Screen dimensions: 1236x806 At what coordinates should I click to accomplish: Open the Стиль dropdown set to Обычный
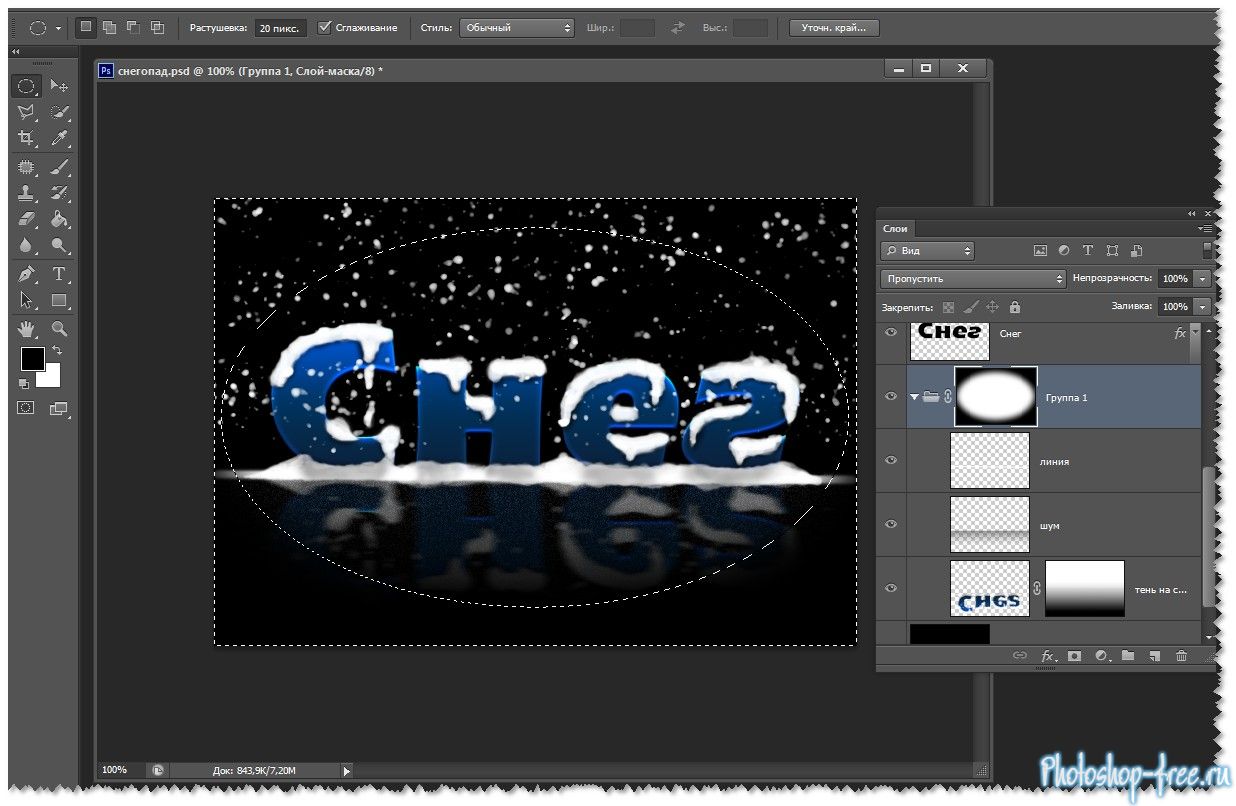tap(517, 28)
